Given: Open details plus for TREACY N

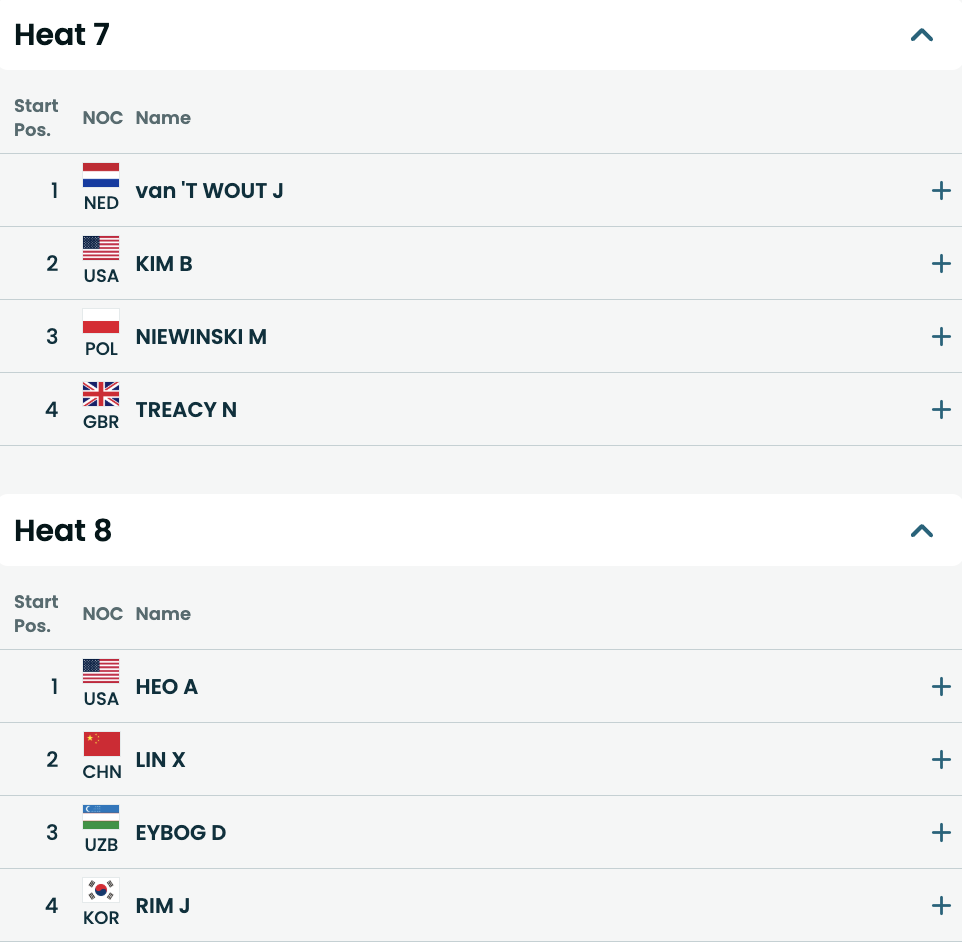Looking at the screenshot, I should point(940,409).
